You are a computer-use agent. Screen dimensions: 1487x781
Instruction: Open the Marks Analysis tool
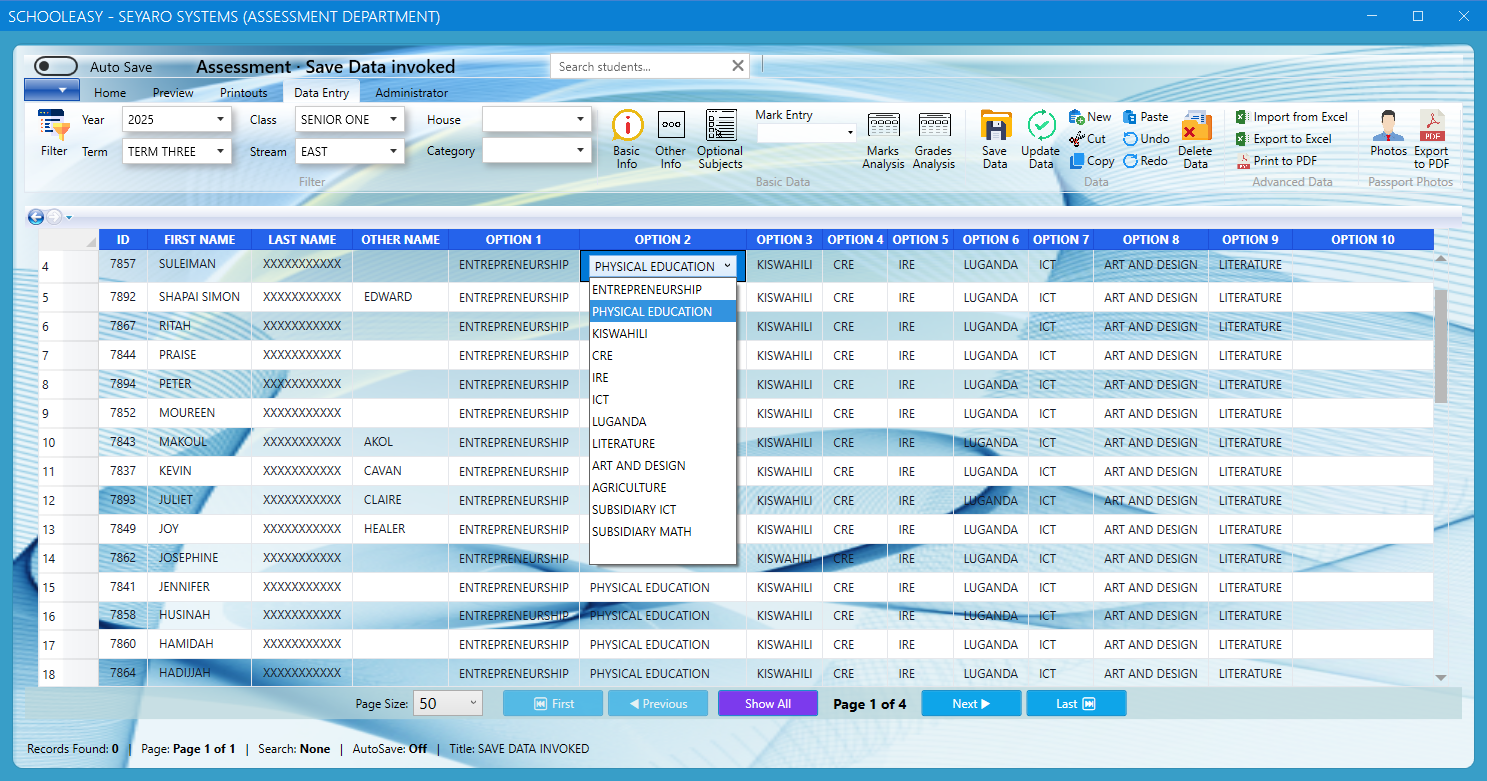pyautogui.click(x=883, y=138)
